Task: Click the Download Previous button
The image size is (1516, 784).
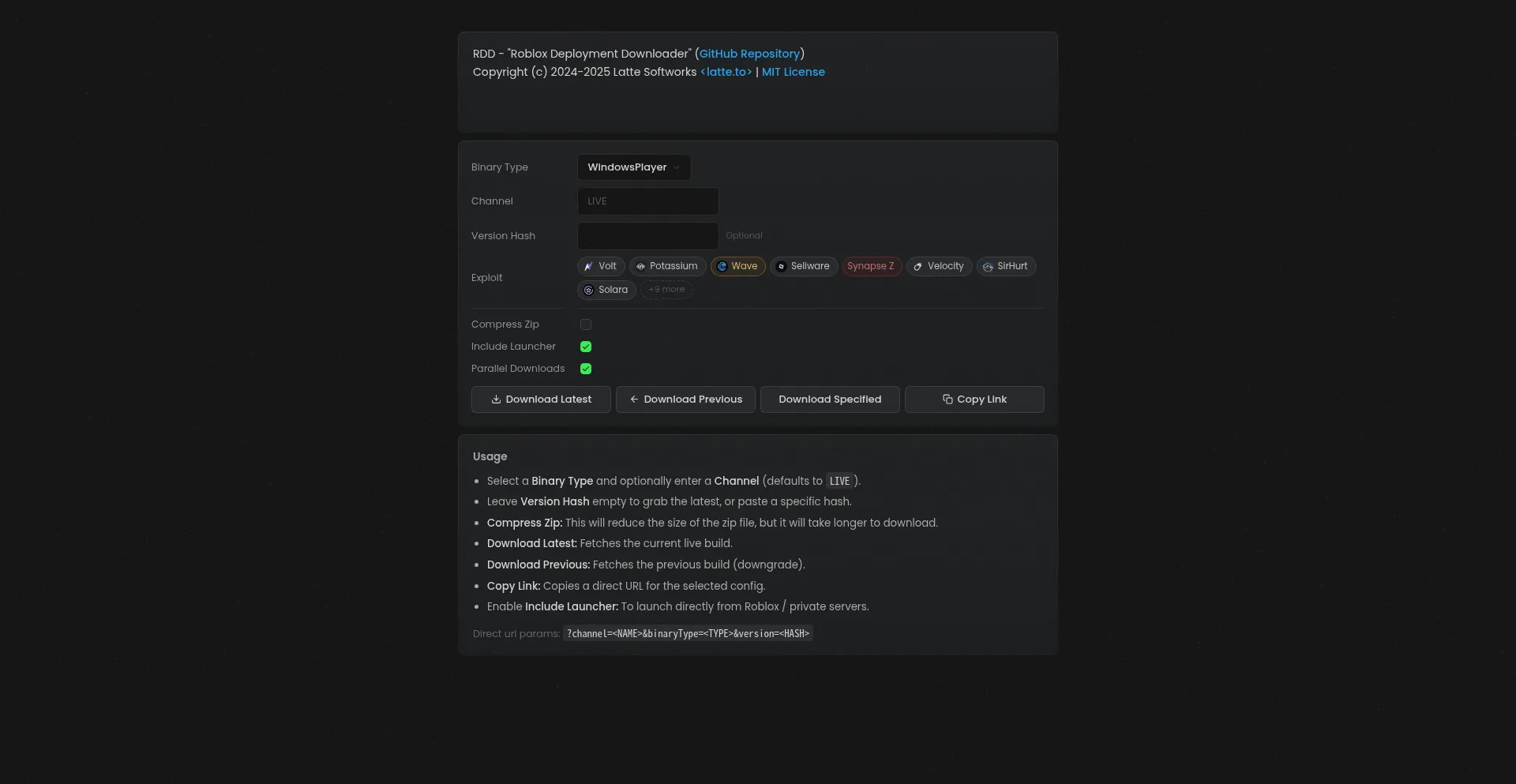Action: [x=685, y=400]
